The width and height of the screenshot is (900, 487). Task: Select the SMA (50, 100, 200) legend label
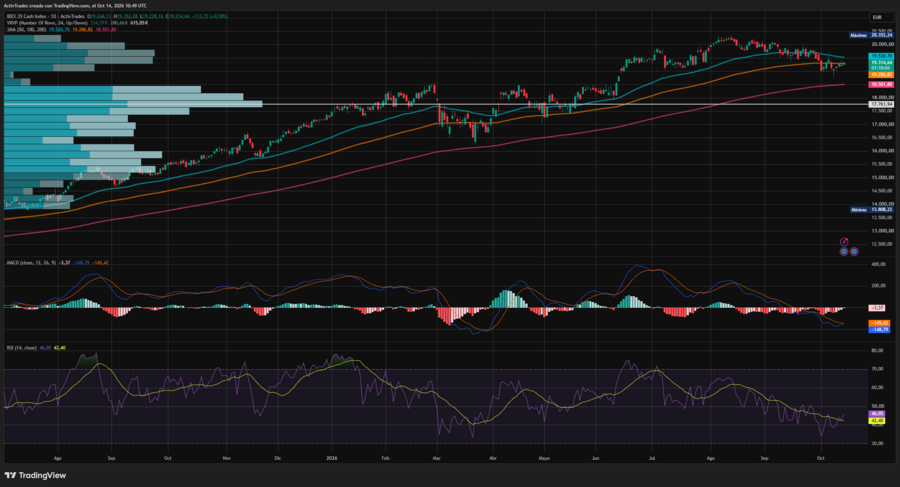click(x=27, y=29)
